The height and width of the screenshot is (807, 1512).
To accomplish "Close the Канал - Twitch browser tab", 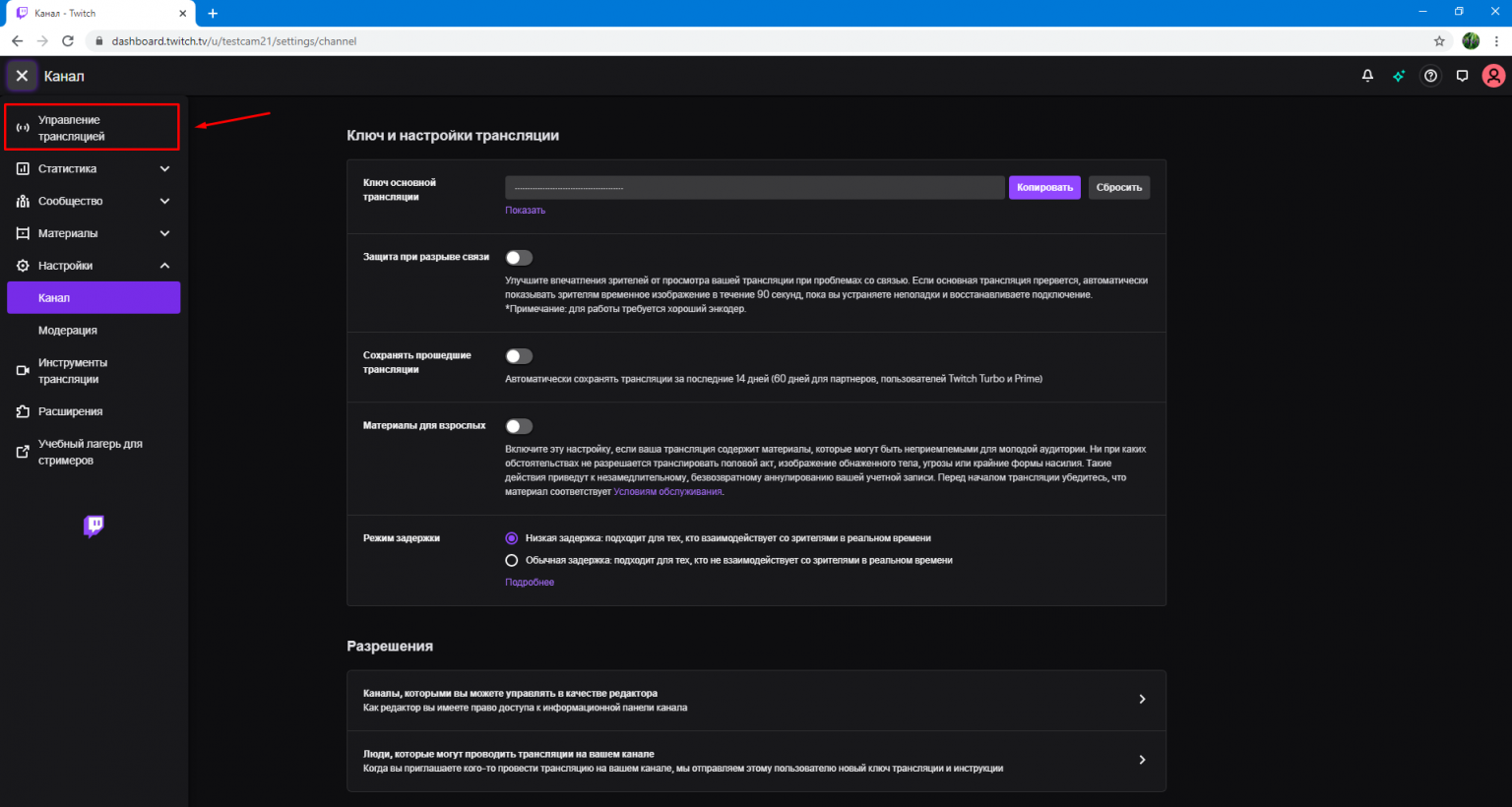I will coord(183,14).
